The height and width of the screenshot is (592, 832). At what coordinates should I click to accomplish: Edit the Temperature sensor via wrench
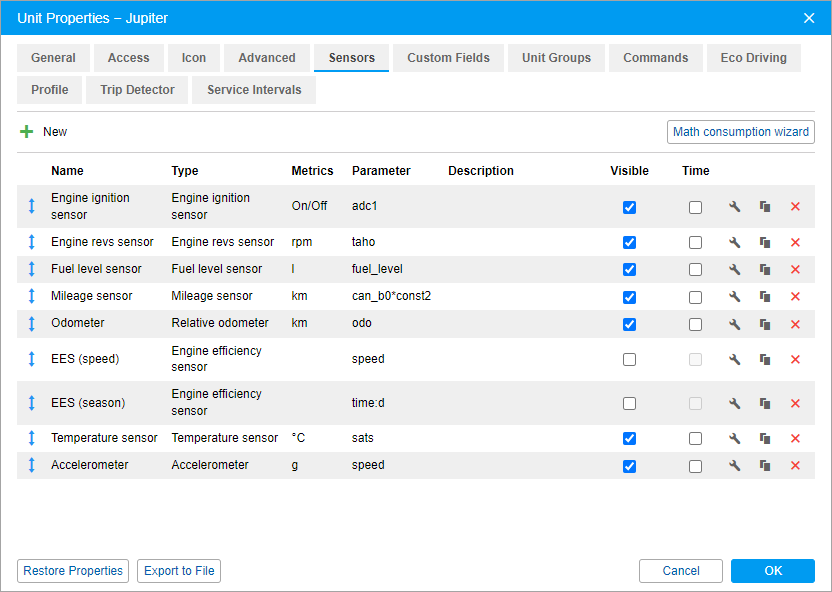(734, 439)
